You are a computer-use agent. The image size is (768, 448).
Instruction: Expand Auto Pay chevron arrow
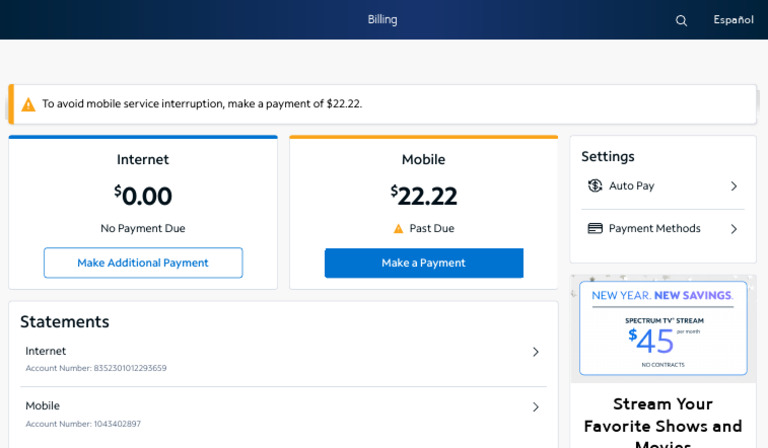(734, 186)
